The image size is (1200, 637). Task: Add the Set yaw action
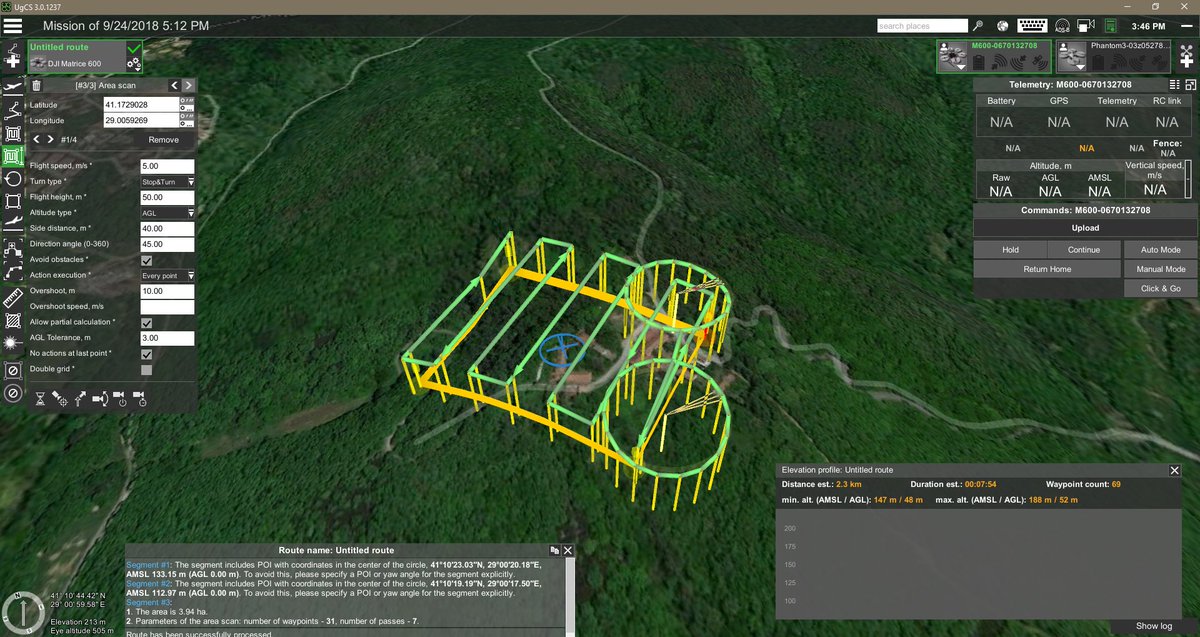click(80, 399)
